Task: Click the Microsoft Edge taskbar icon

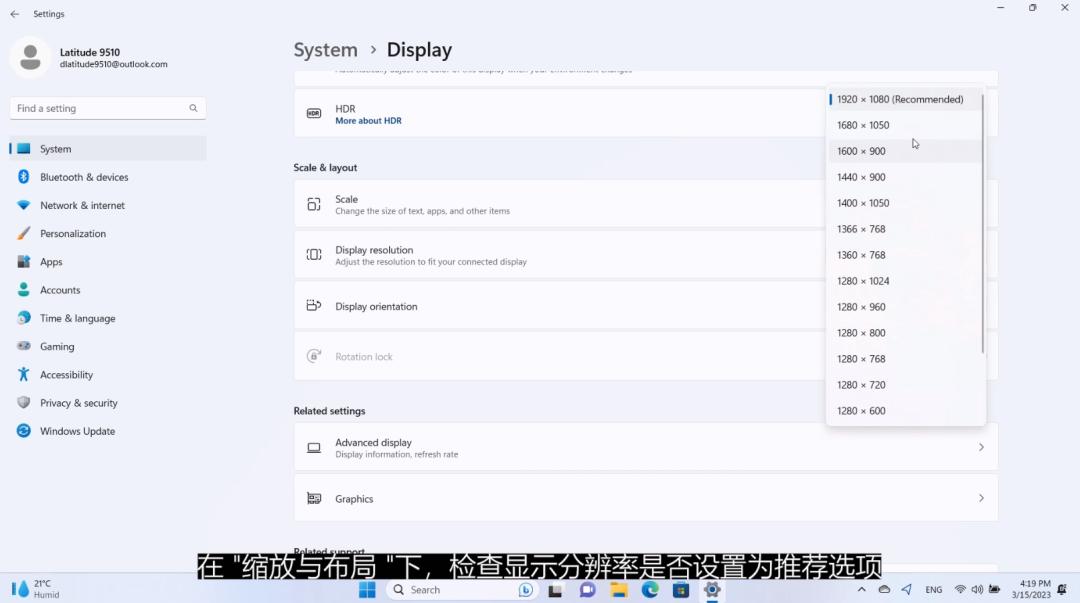Action: [x=650, y=590]
